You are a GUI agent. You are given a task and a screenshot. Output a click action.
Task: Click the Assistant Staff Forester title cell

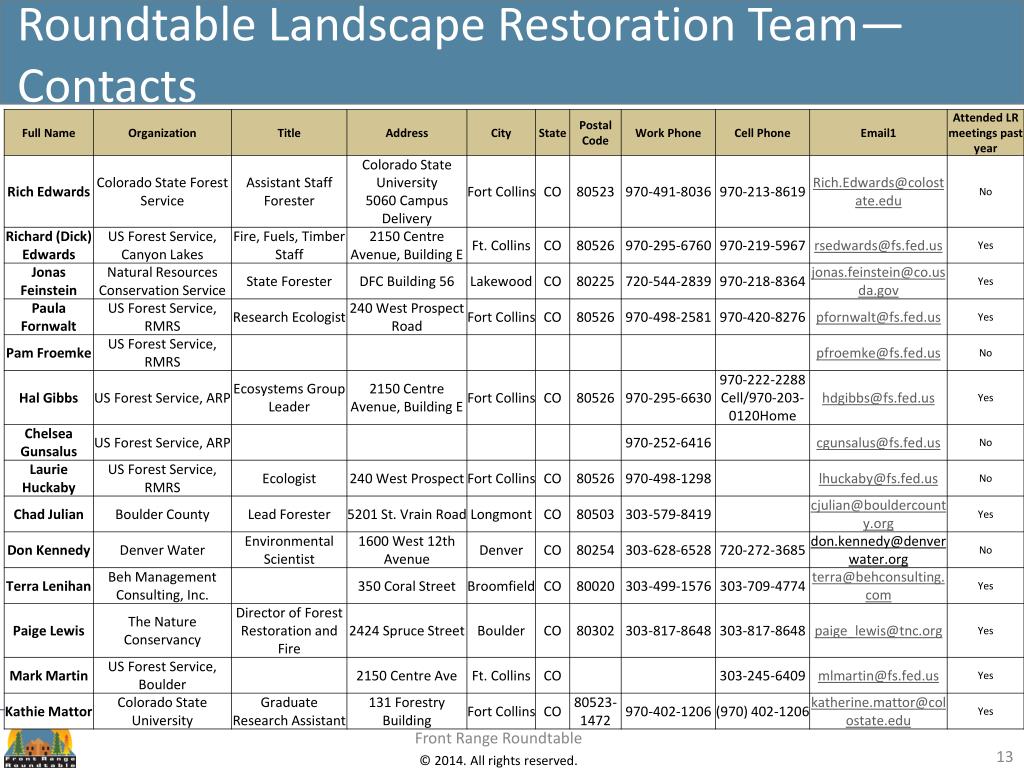(289, 191)
